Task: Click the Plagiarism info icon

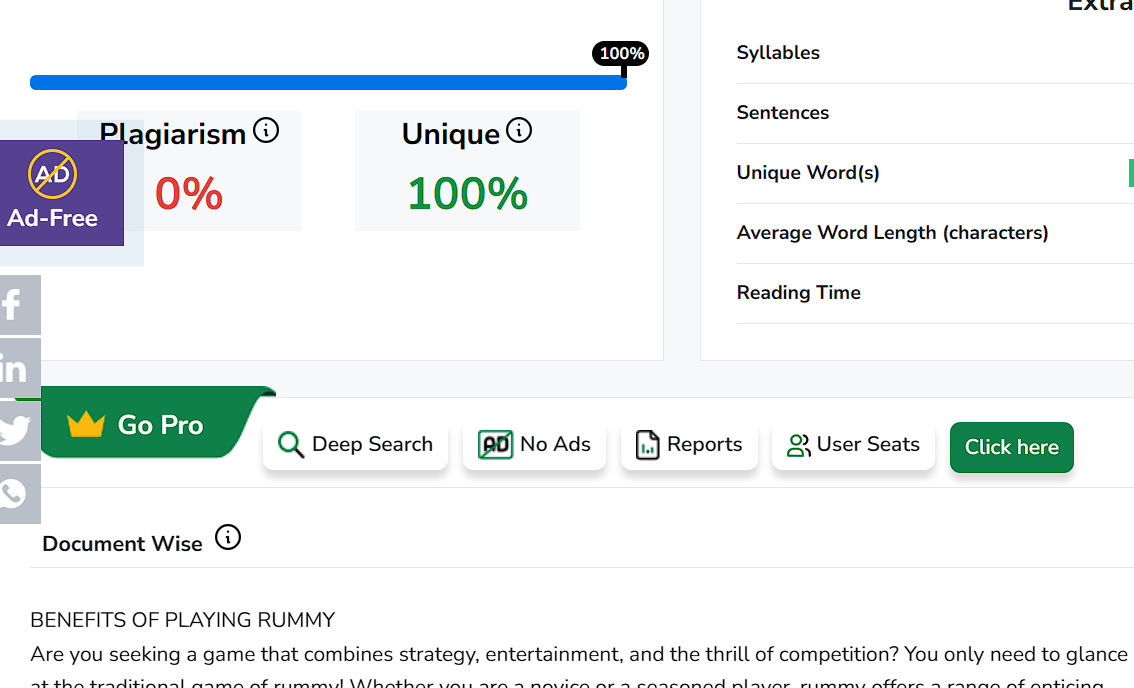Action: [266, 131]
